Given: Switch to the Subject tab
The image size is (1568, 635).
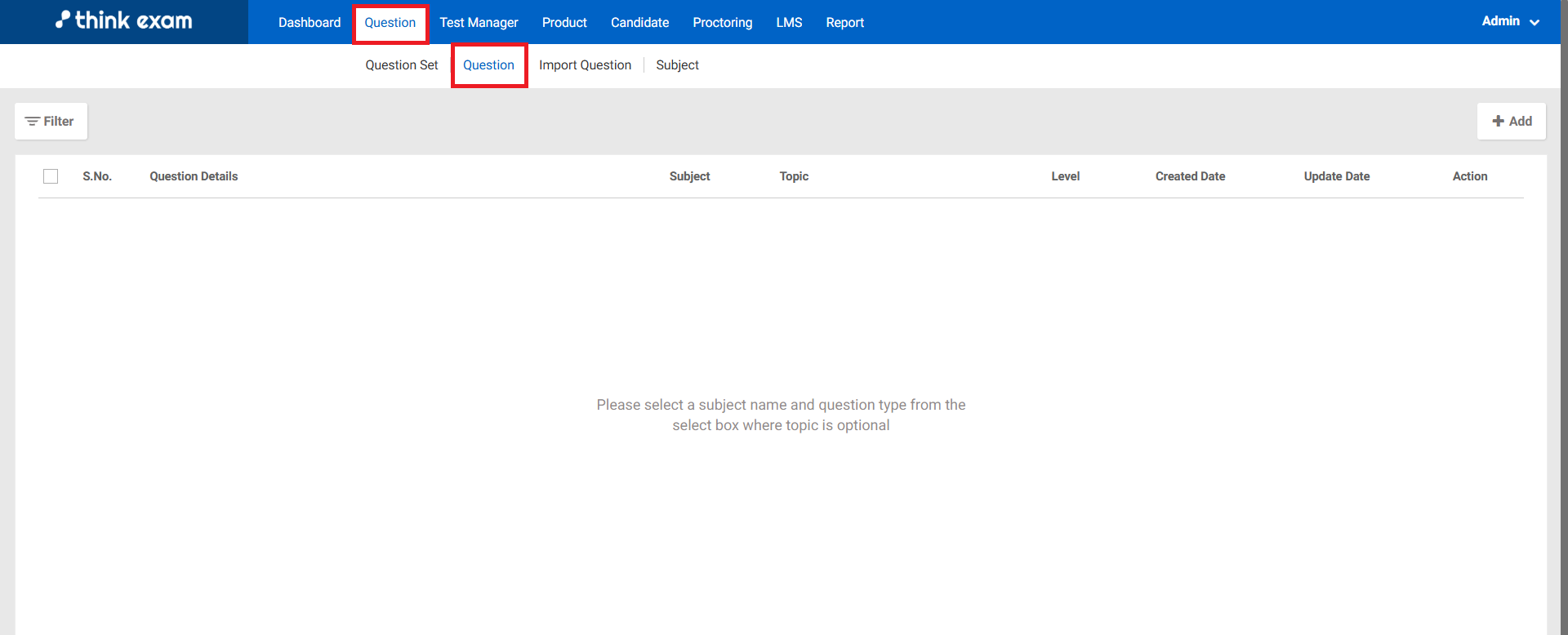Looking at the screenshot, I should tap(677, 65).
